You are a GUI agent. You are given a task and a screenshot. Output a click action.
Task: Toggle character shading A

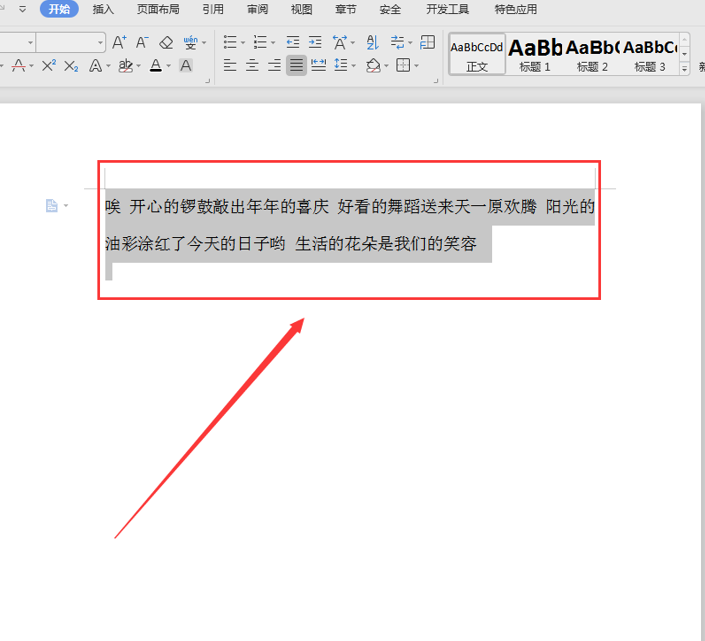coord(186,66)
